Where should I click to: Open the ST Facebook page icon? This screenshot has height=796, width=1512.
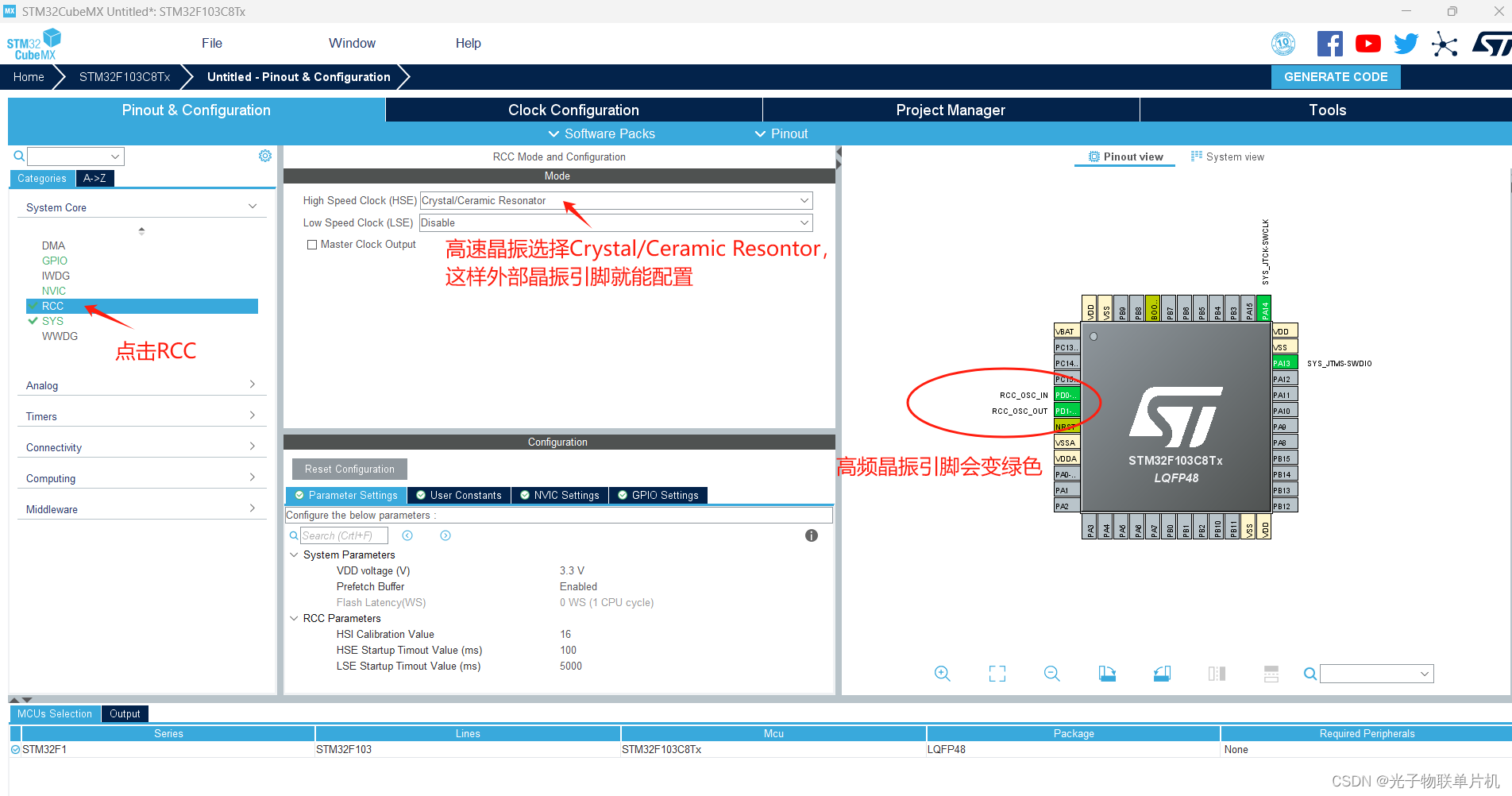click(x=1330, y=44)
